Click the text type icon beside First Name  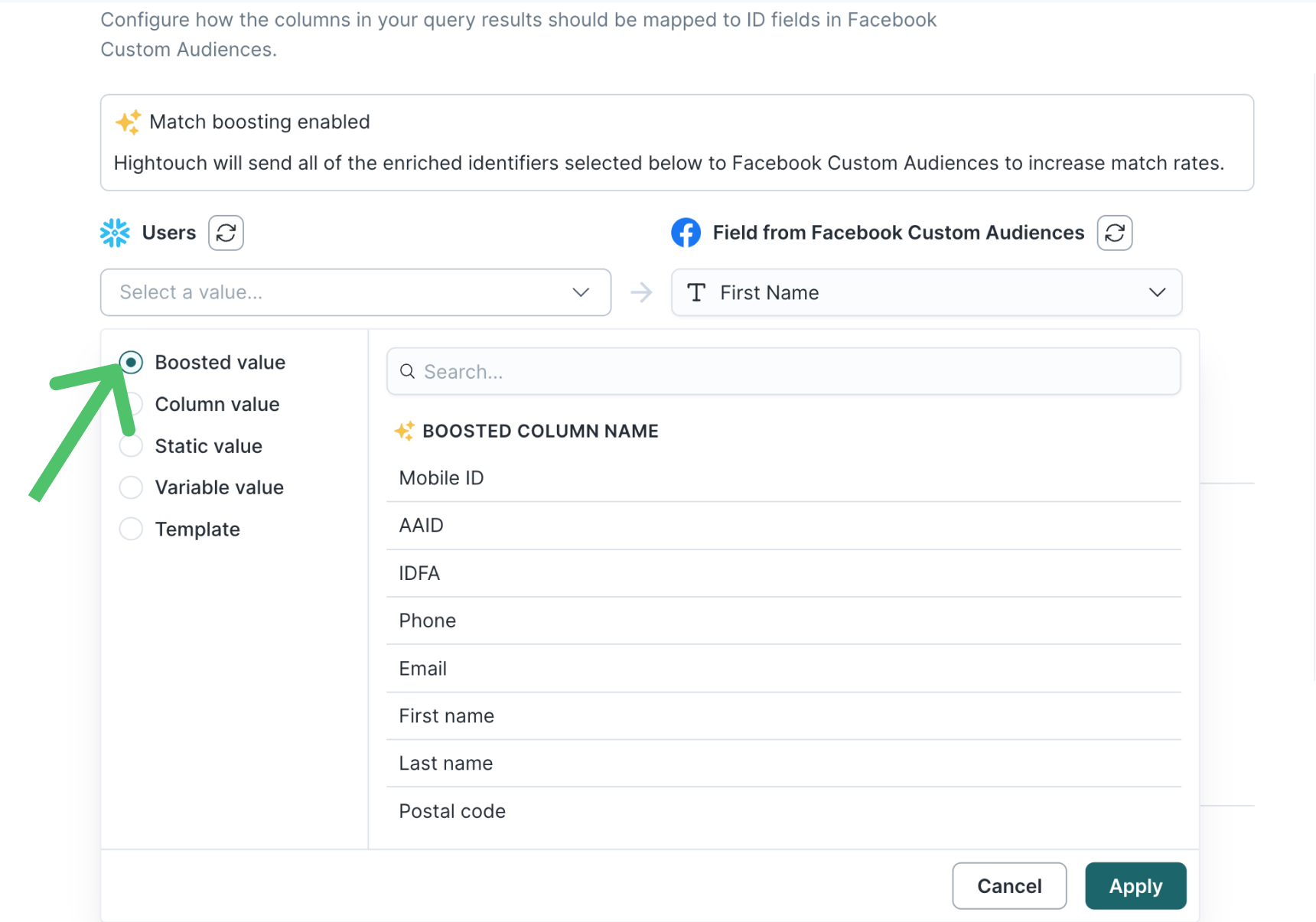click(x=696, y=292)
